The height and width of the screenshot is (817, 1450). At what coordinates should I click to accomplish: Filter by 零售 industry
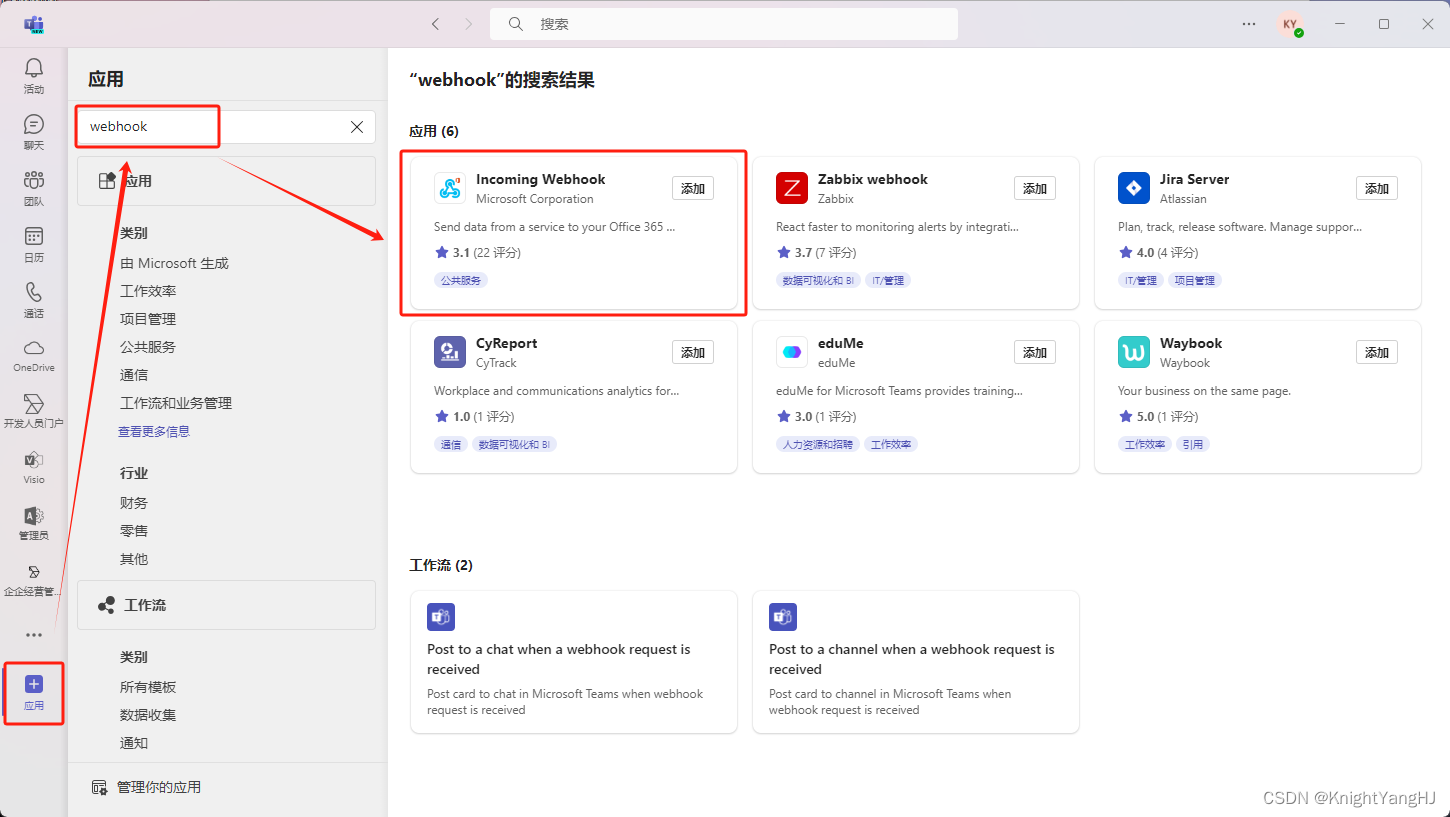point(134,531)
